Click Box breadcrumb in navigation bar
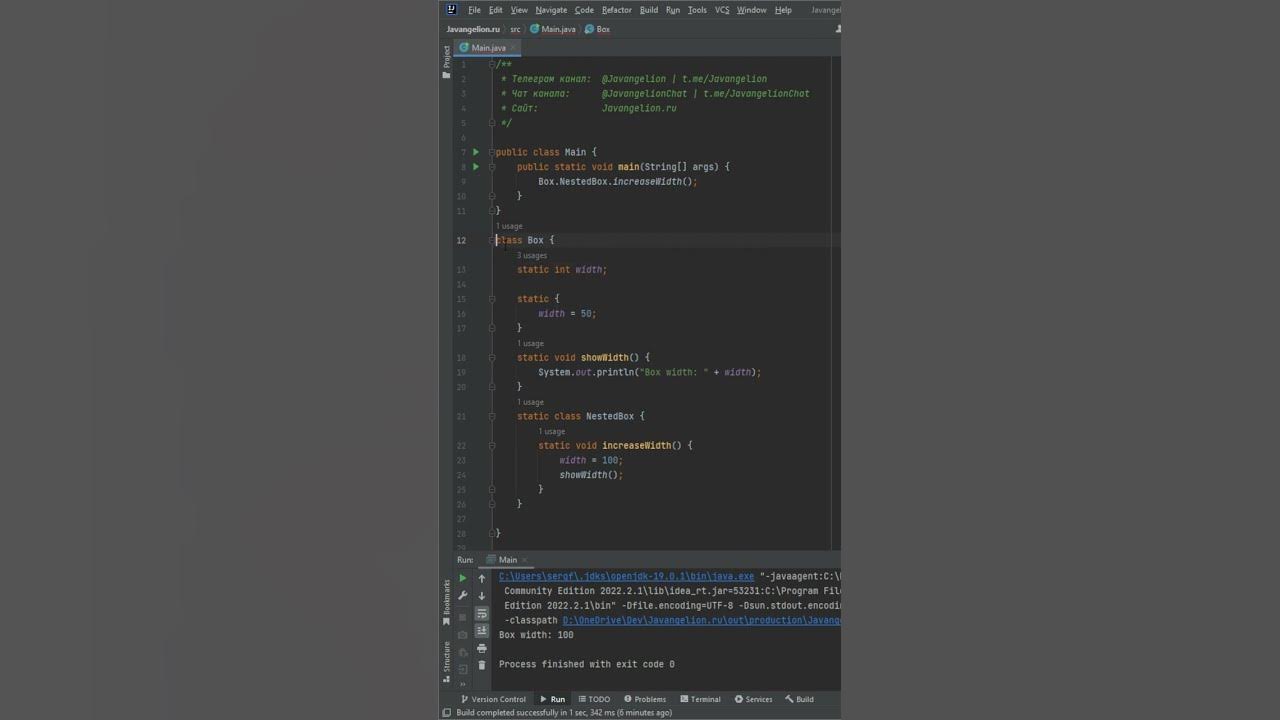This screenshot has height=720, width=1280. [x=597, y=29]
